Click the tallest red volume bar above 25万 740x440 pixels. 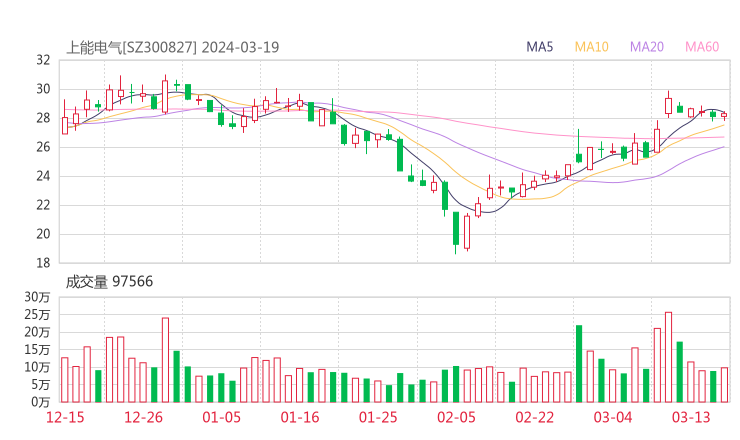pos(668,357)
